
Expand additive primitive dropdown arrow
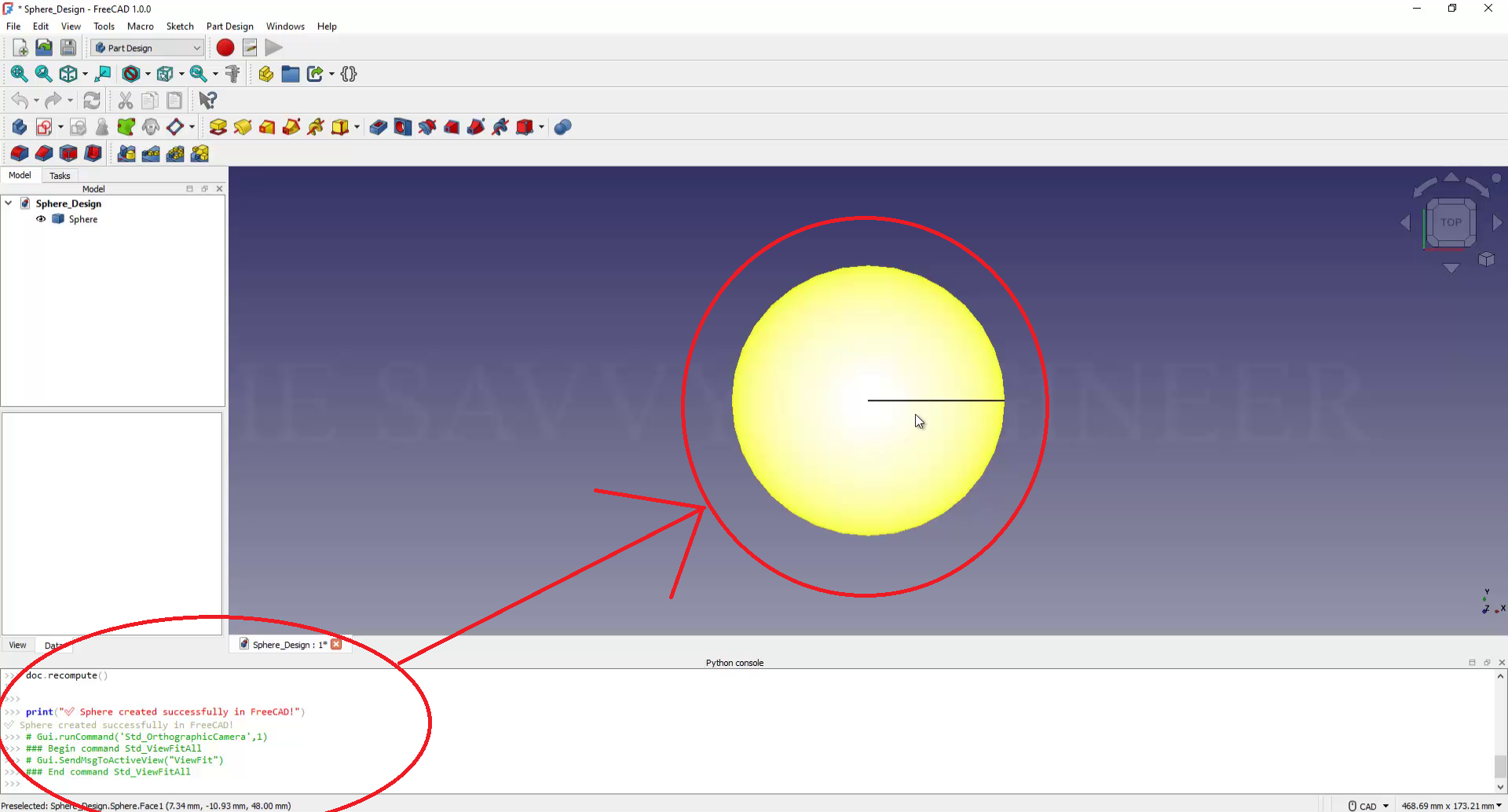click(x=357, y=127)
